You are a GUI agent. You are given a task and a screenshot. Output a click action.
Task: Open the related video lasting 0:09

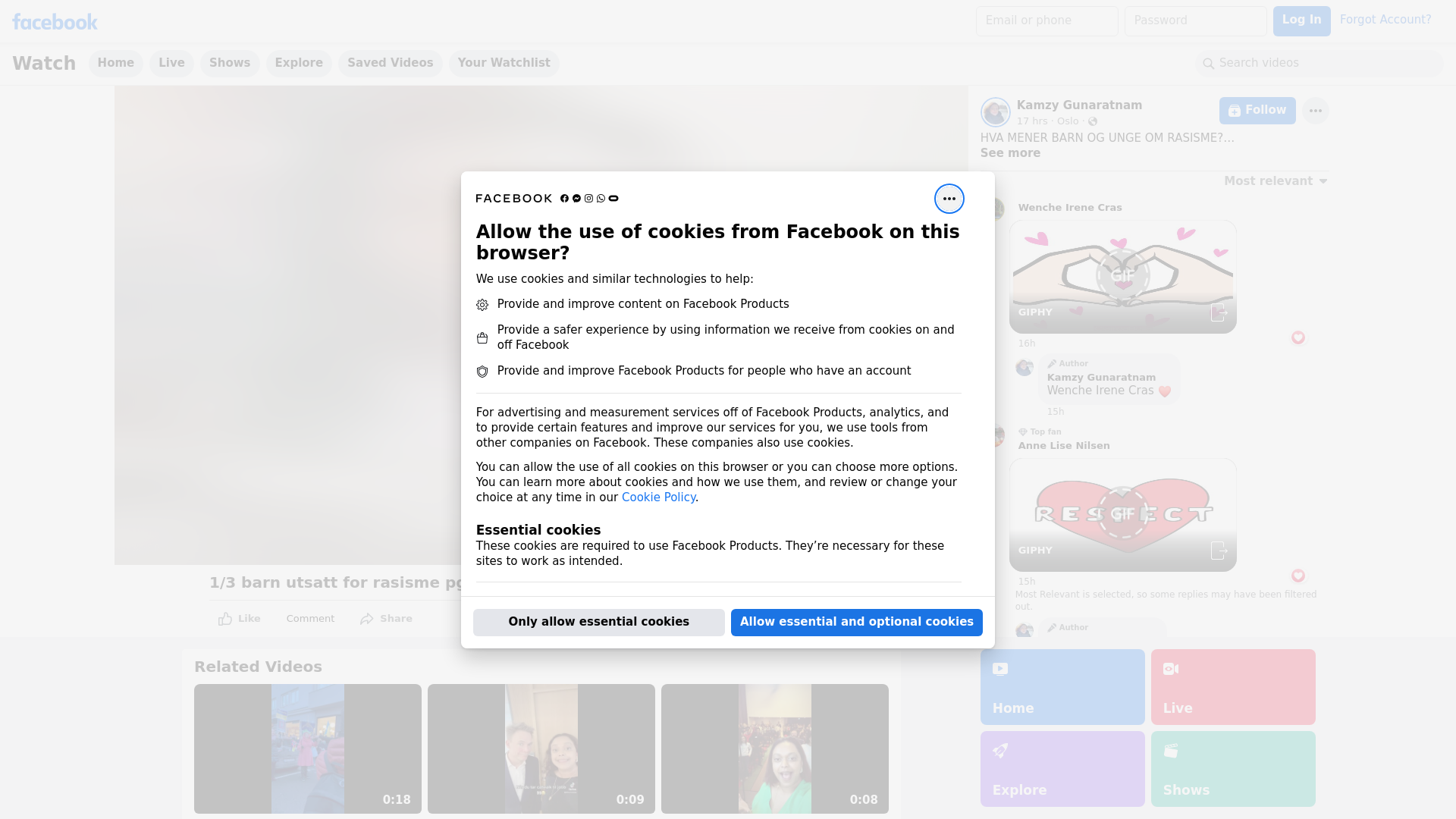tap(541, 748)
